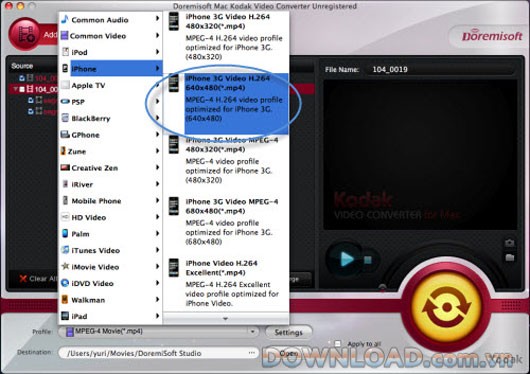Start conversion with the round convert button
Screen dimensions: 530x374
click(x=446, y=307)
